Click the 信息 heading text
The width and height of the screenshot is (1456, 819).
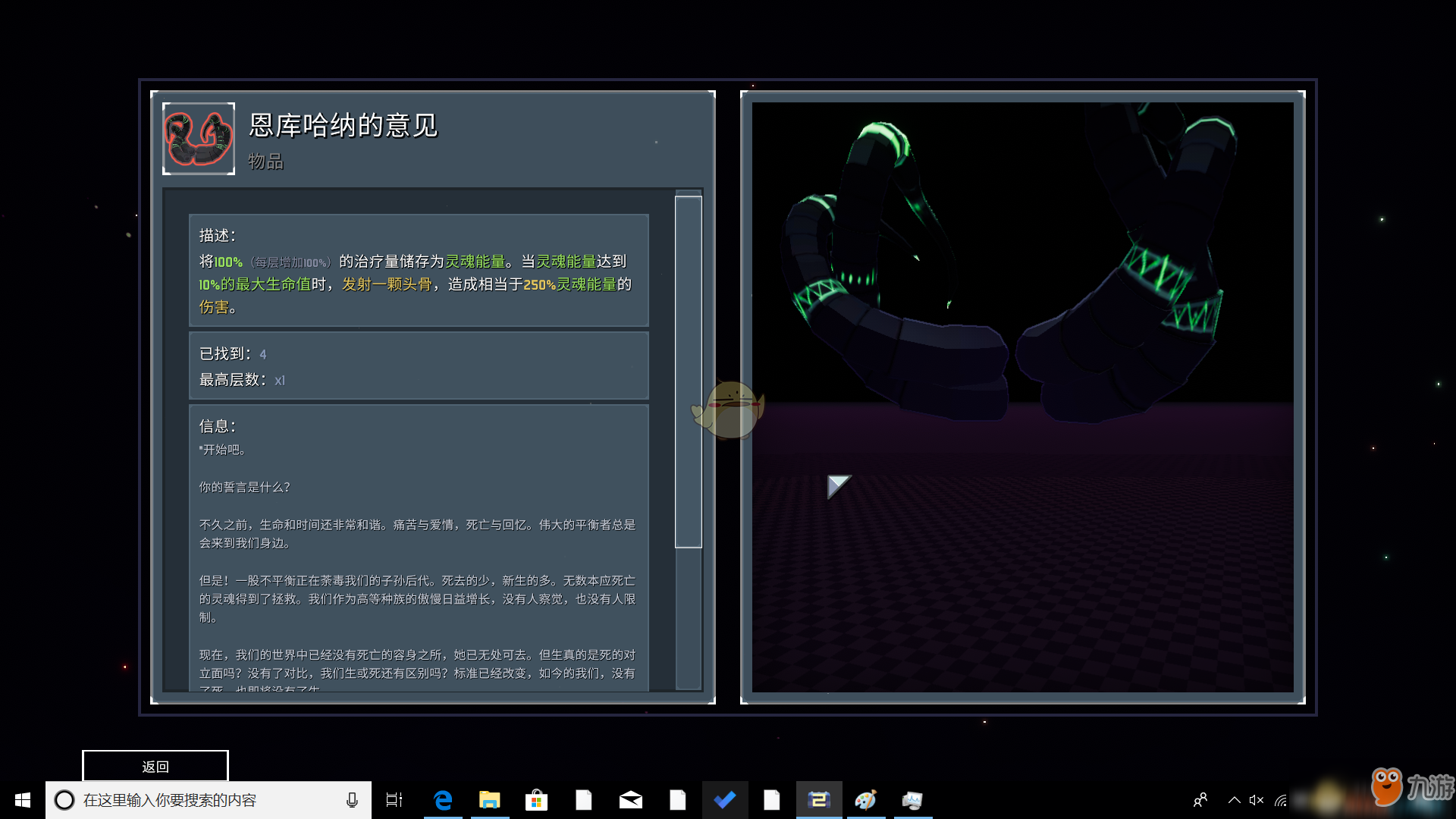pyautogui.click(x=218, y=426)
